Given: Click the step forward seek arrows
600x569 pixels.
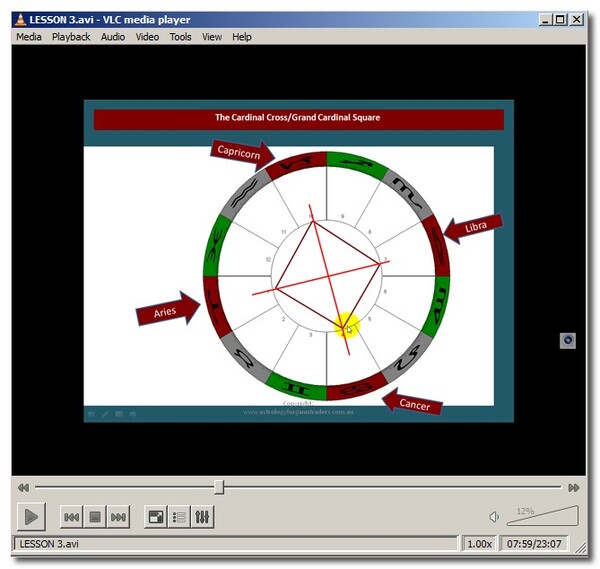Looking at the screenshot, I should click(573, 488).
